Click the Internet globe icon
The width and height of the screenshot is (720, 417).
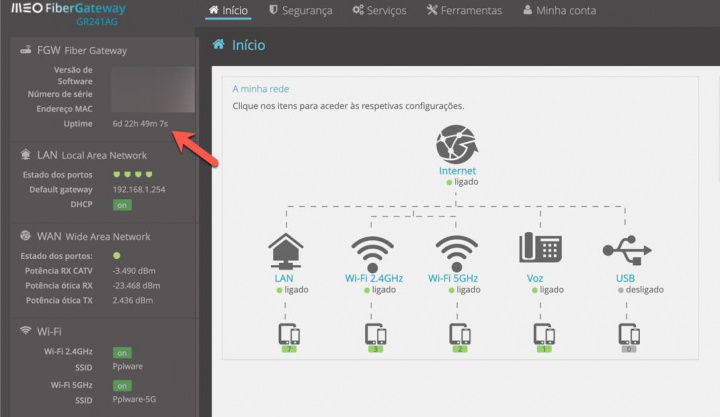coord(457,146)
